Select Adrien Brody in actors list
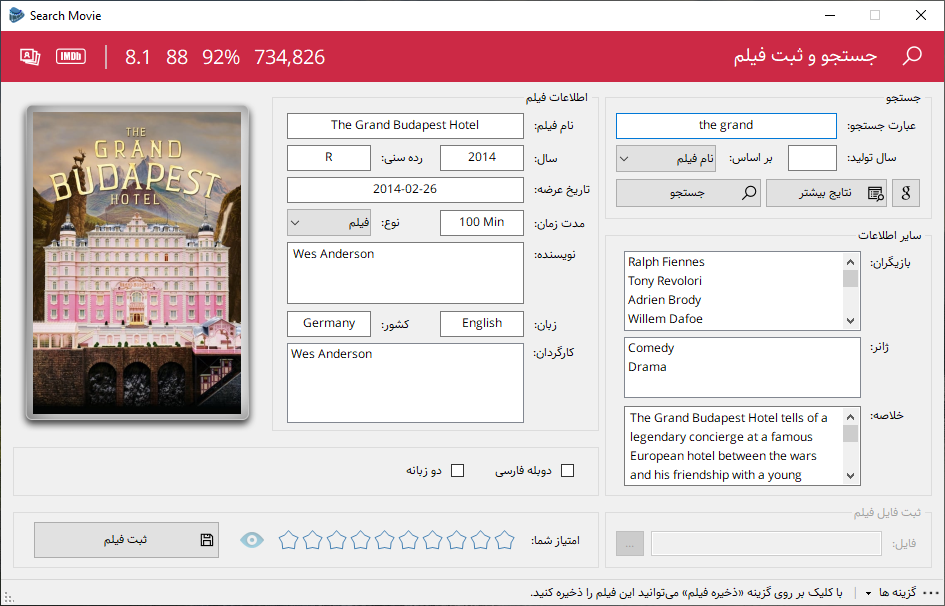 pos(664,300)
